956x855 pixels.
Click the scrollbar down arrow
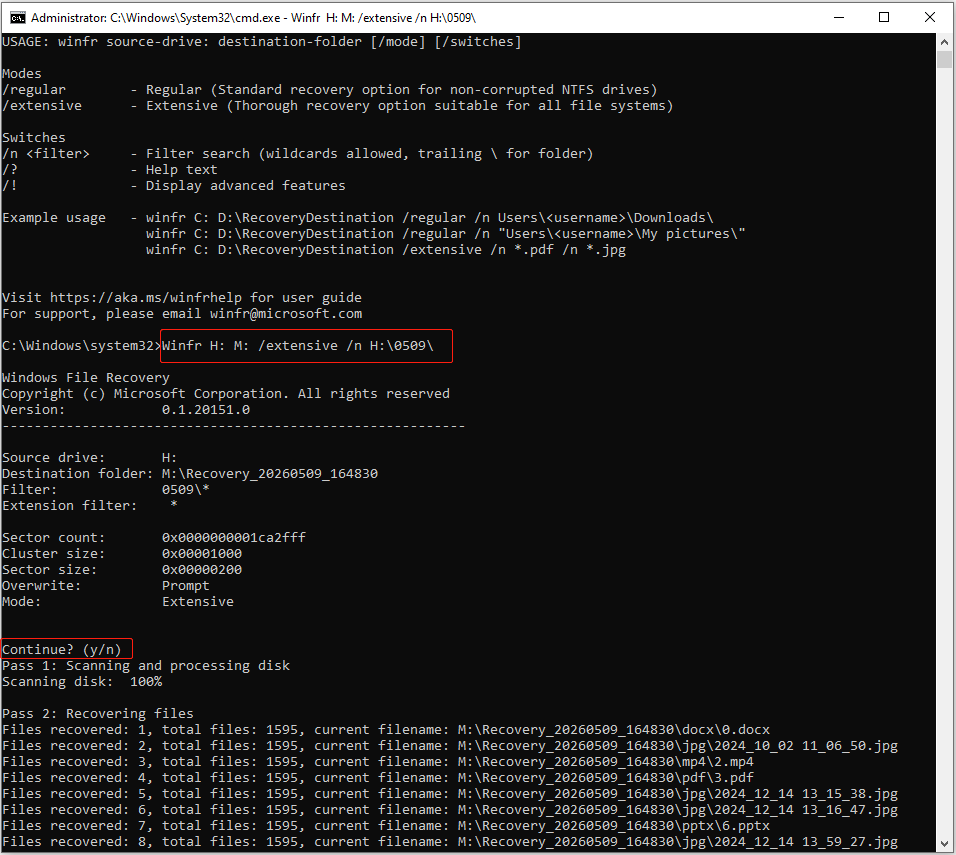pyautogui.click(x=944, y=844)
